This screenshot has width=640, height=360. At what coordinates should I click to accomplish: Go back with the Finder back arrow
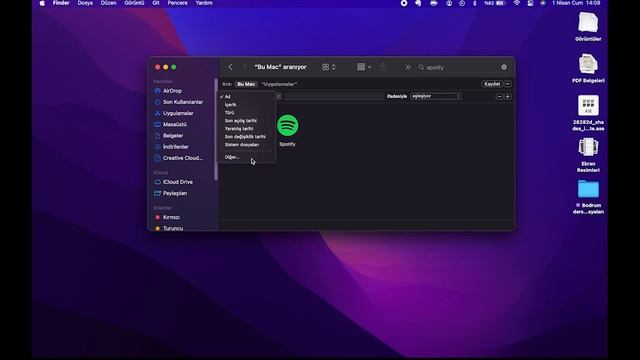[x=230, y=67]
